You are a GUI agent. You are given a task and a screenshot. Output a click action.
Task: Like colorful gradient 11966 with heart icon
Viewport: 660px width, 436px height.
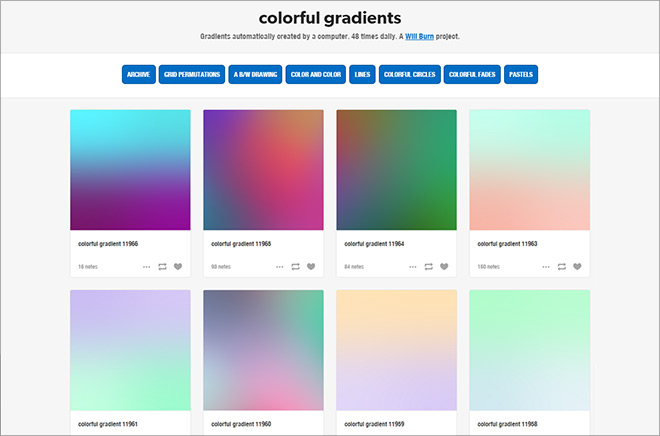click(x=178, y=266)
